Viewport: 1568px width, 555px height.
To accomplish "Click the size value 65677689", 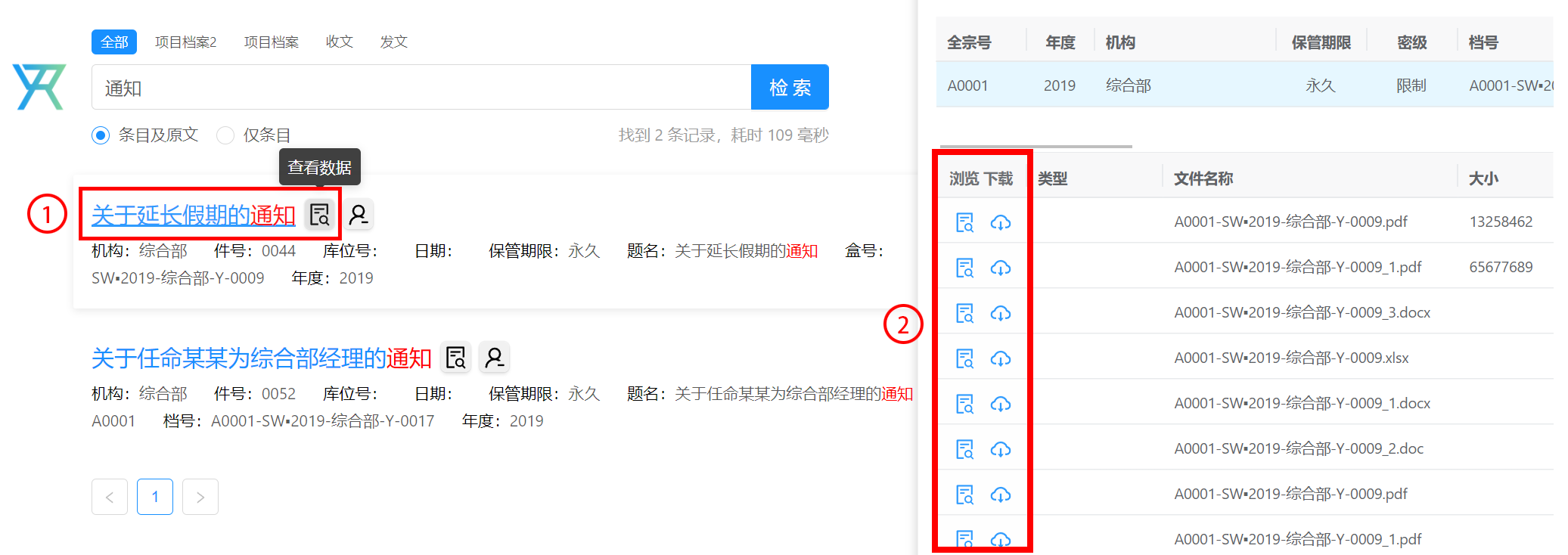I will coord(1501,268).
